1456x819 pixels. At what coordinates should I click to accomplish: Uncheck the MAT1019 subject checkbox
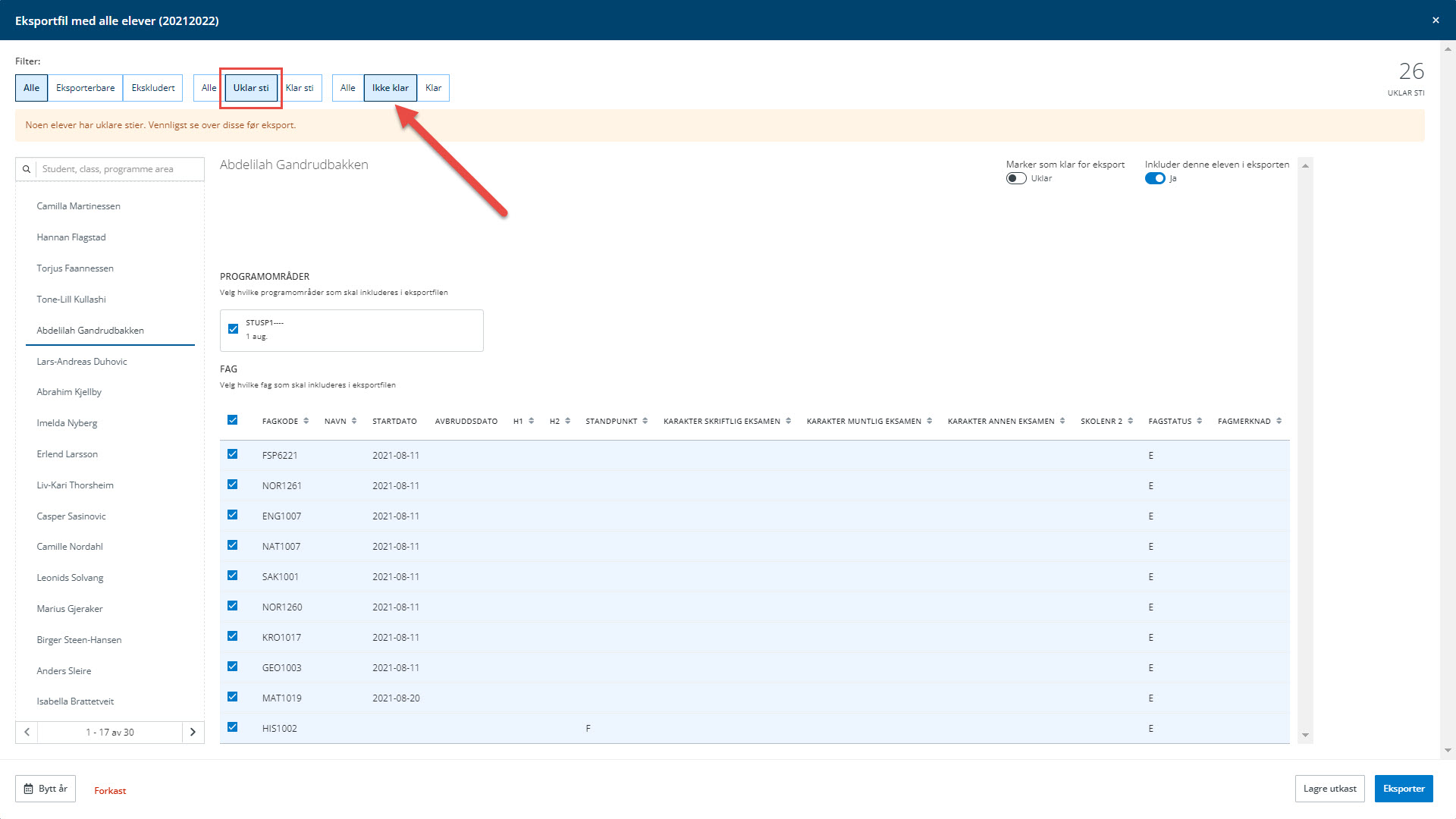pos(233,697)
